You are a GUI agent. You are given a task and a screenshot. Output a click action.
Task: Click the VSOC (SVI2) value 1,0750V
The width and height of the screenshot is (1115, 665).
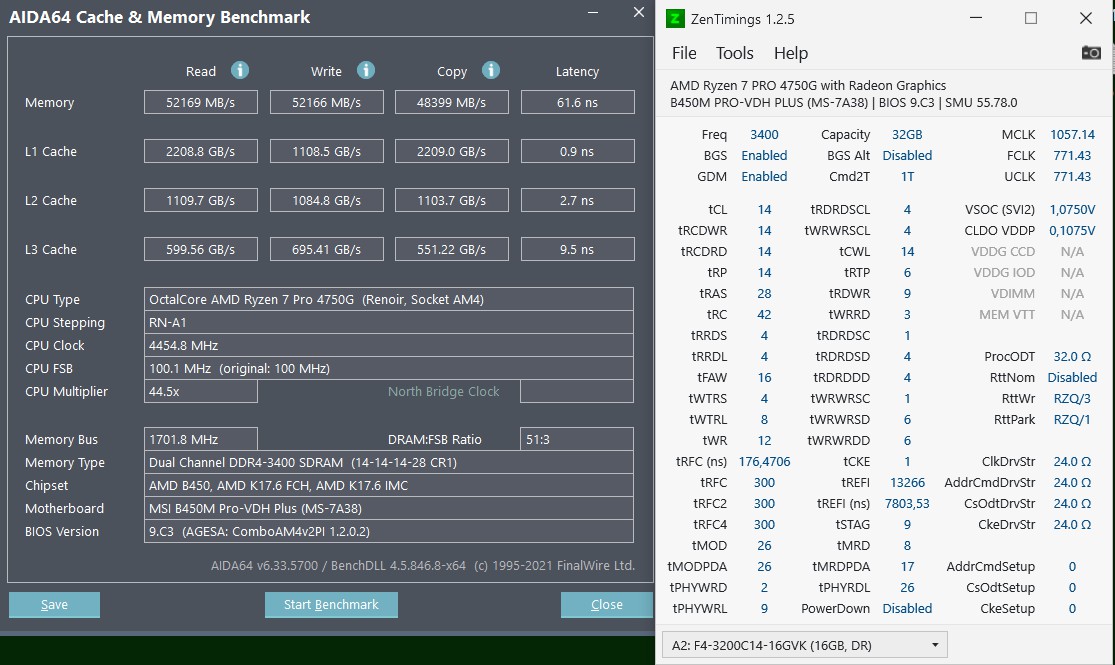[x=1072, y=210]
